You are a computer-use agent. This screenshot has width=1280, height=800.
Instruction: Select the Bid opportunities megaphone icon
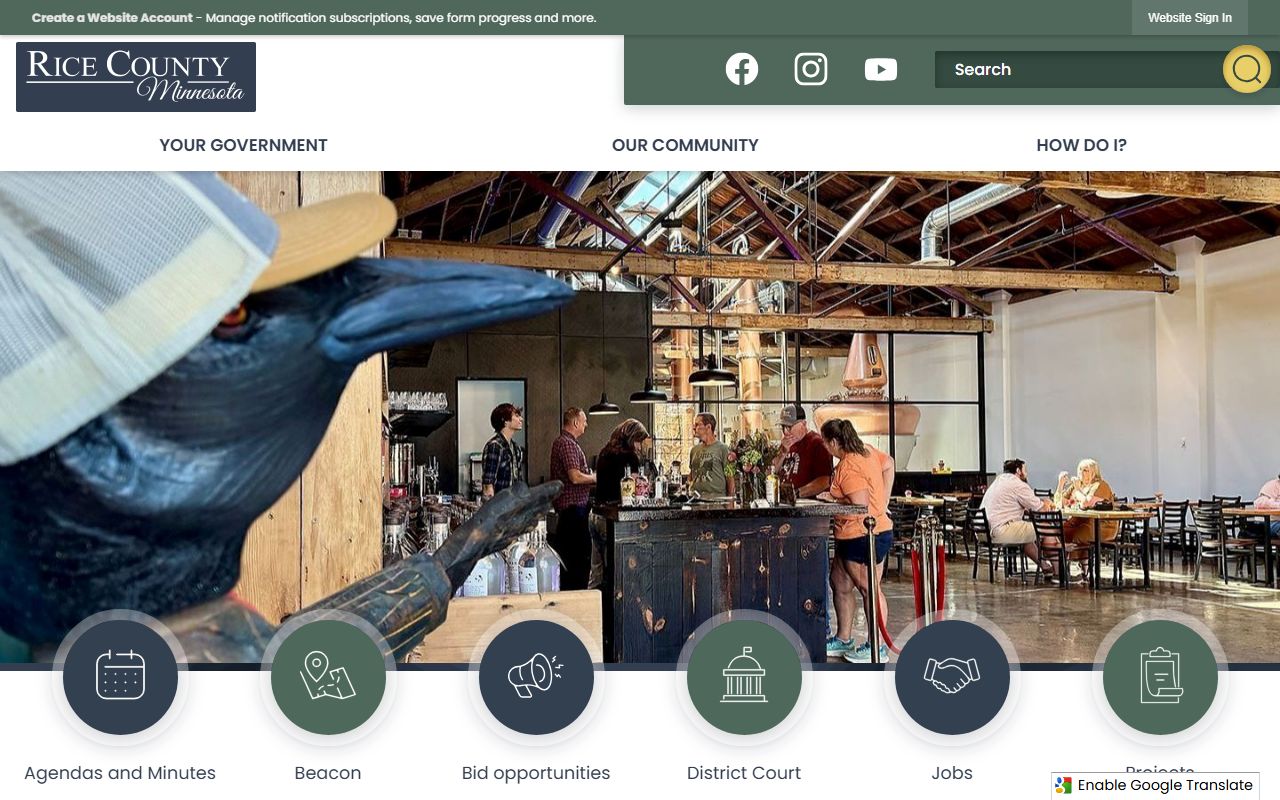click(x=536, y=677)
